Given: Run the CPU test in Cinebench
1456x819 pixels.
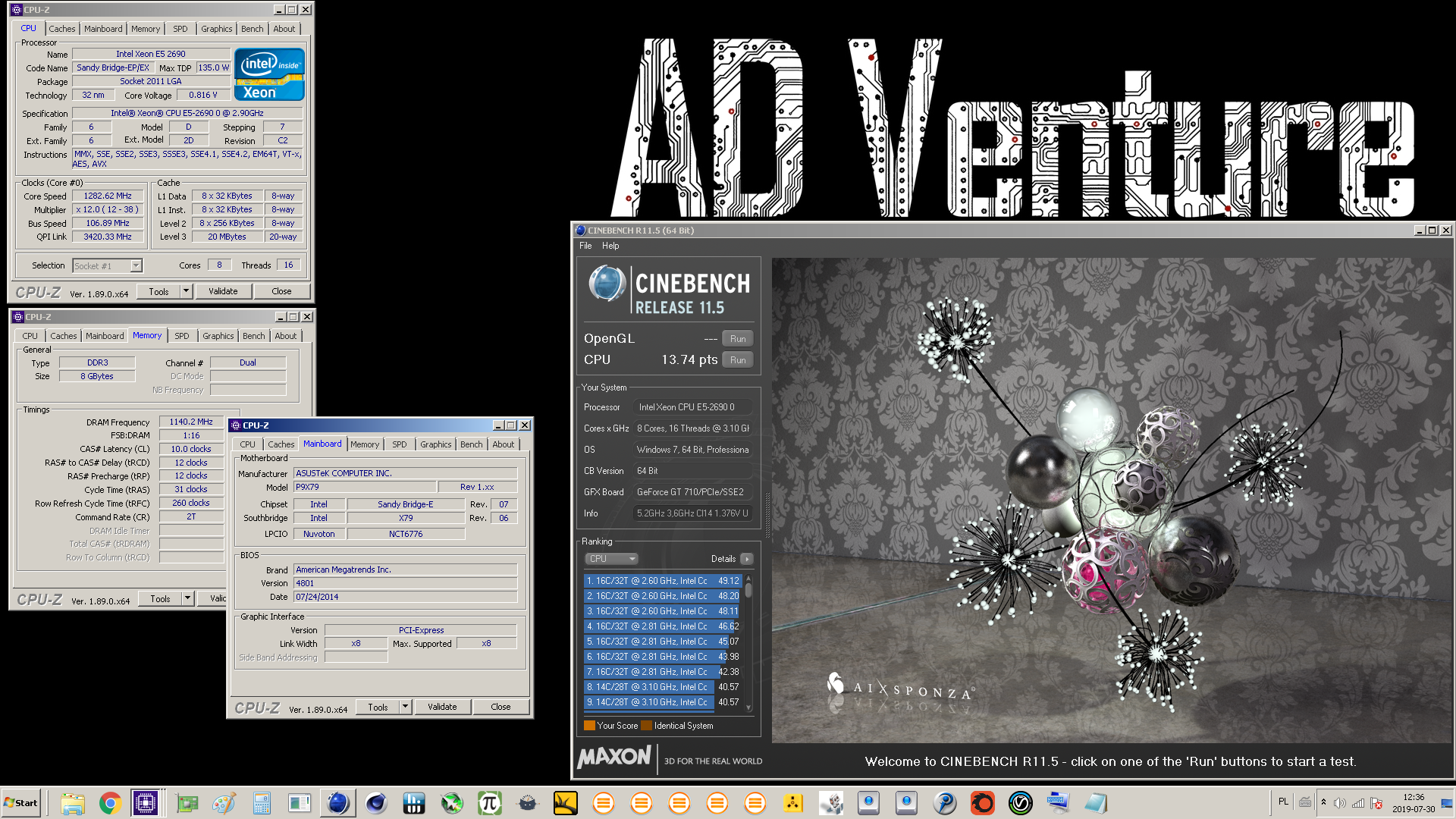Looking at the screenshot, I should click(x=738, y=360).
